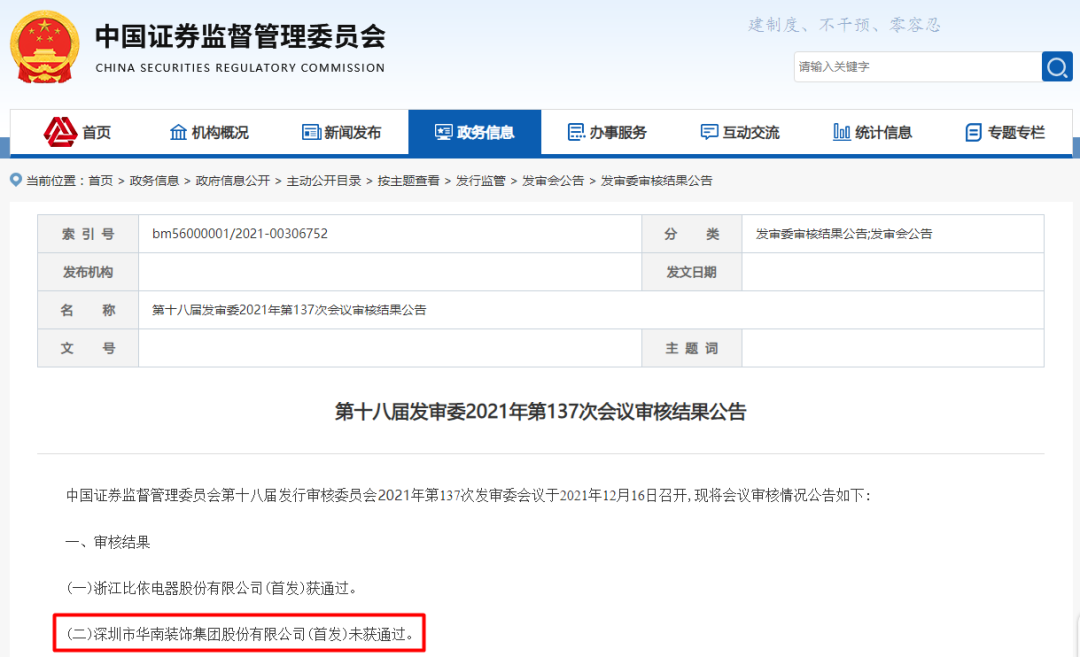The width and height of the screenshot is (1080, 657).
Task: Click the note icon beside 专题专栏
Action: [973, 132]
